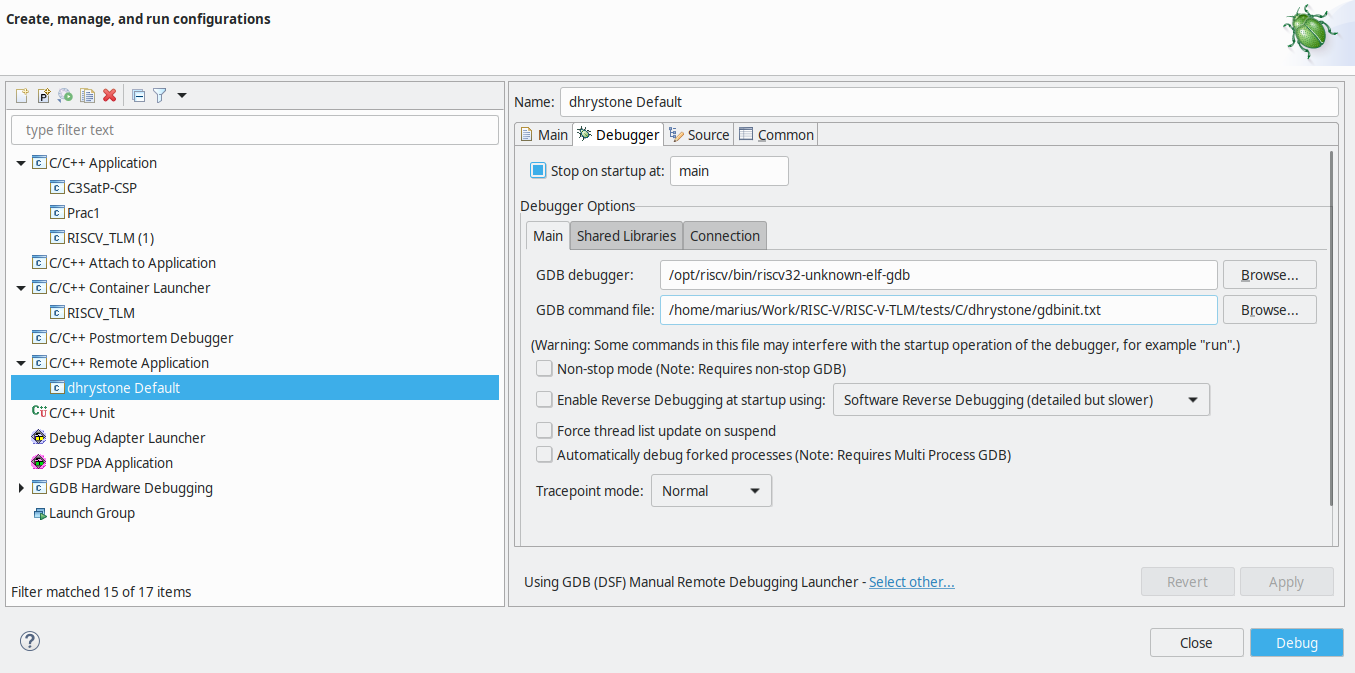Enable Reverse Debugging at startup checkbox
Screen dimensions: 1355x673
tap(544, 399)
